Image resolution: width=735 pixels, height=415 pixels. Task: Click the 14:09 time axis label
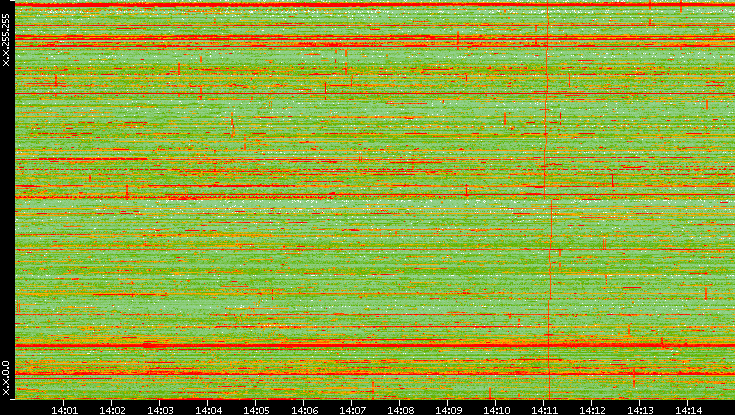click(x=448, y=410)
